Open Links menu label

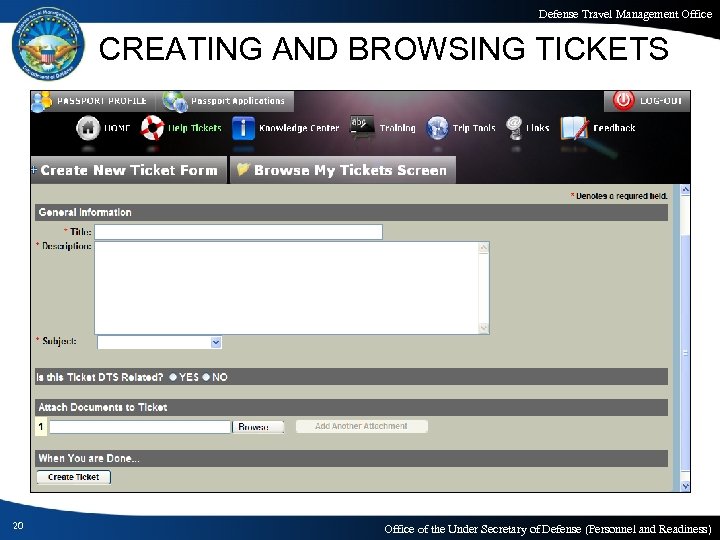point(538,128)
